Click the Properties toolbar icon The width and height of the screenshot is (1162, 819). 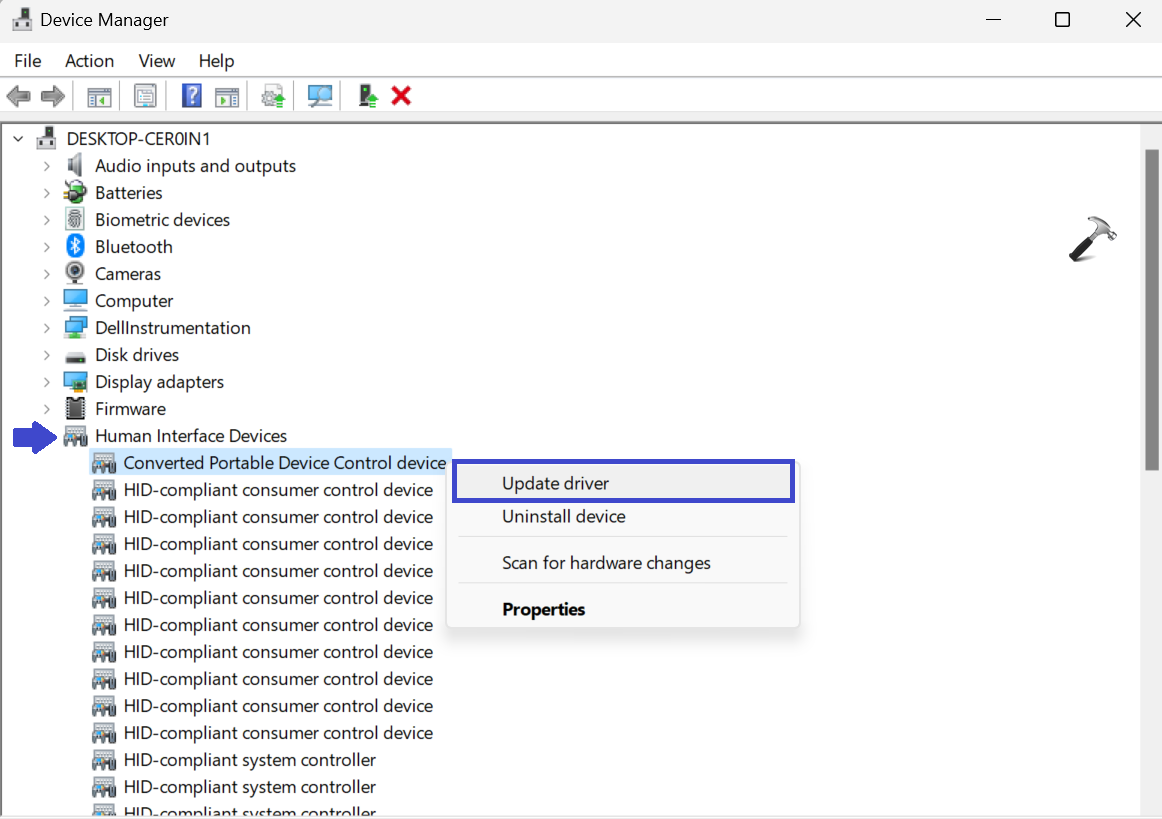[x=146, y=96]
